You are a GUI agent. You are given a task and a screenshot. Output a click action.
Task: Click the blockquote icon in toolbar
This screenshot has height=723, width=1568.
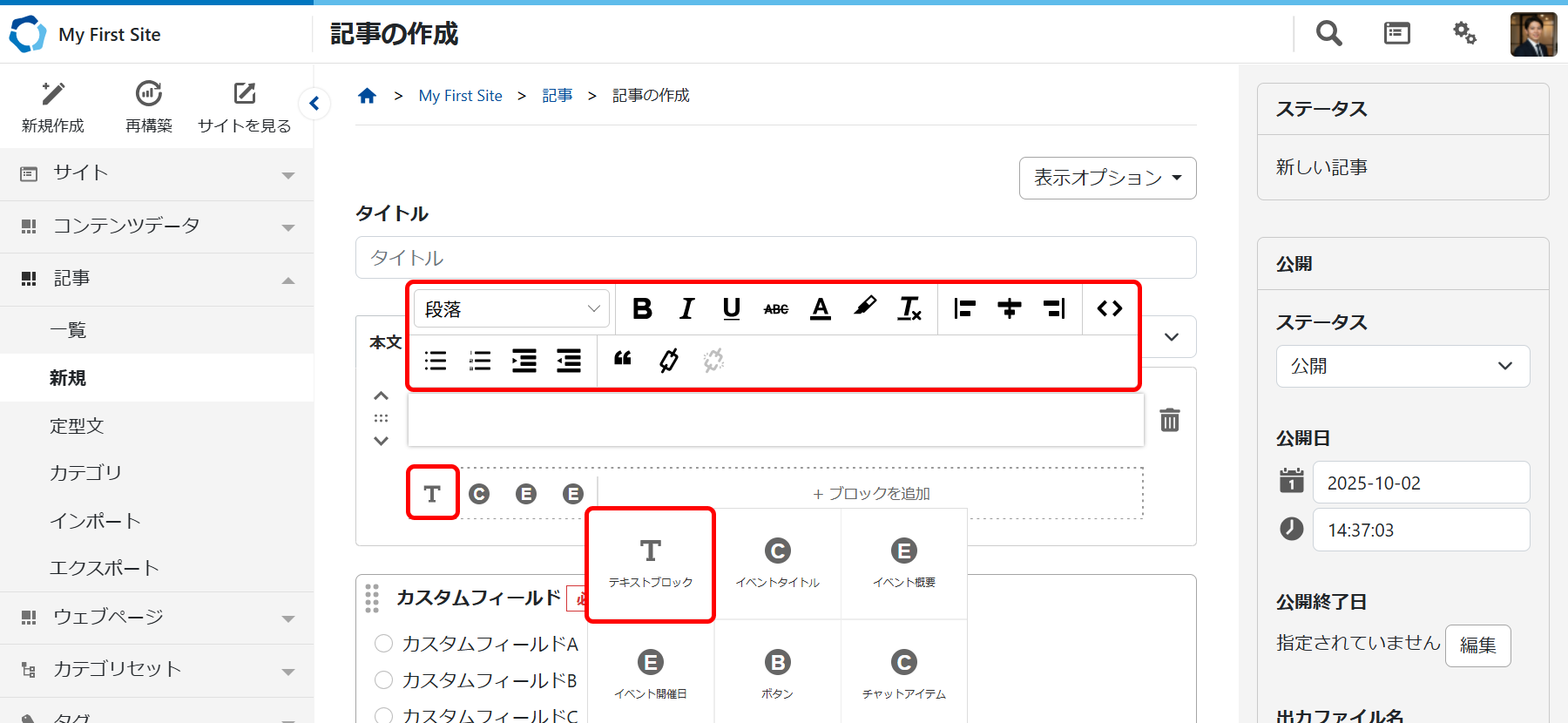point(623,360)
